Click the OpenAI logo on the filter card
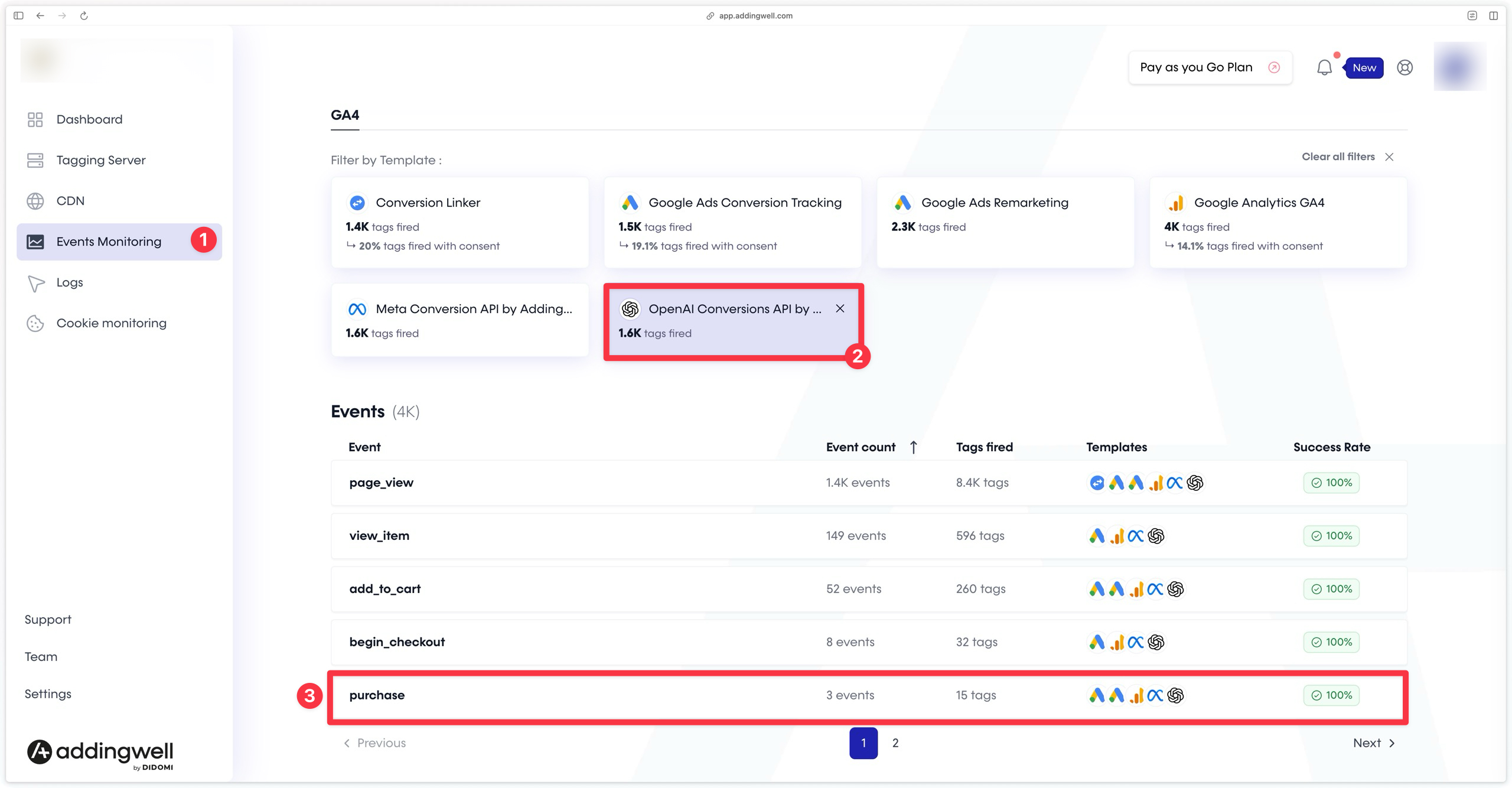This screenshot has width=1512, height=788. (630, 309)
